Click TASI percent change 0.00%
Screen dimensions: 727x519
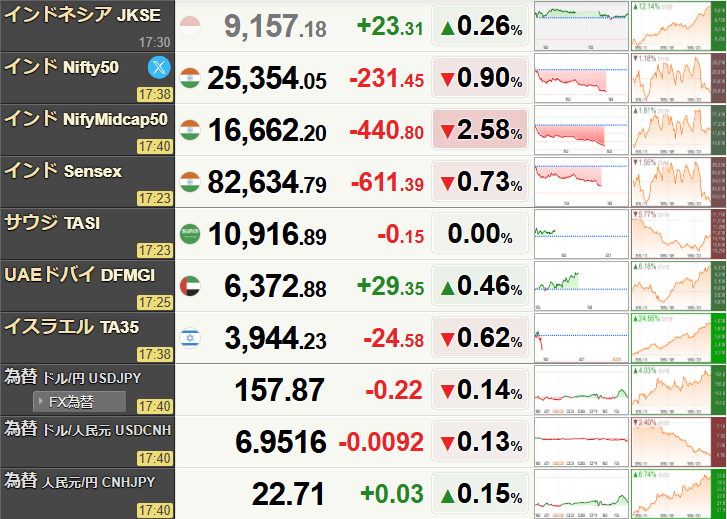pyautogui.click(x=480, y=234)
